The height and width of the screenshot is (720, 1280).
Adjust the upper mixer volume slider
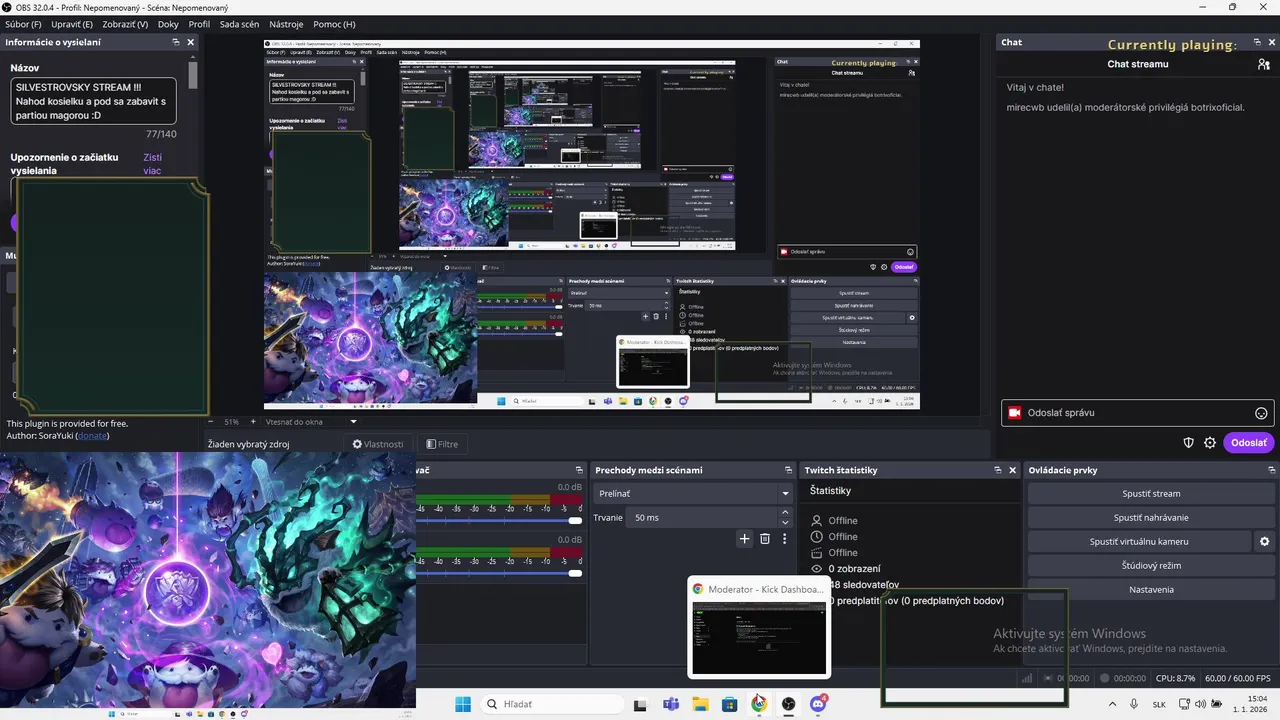(x=575, y=520)
